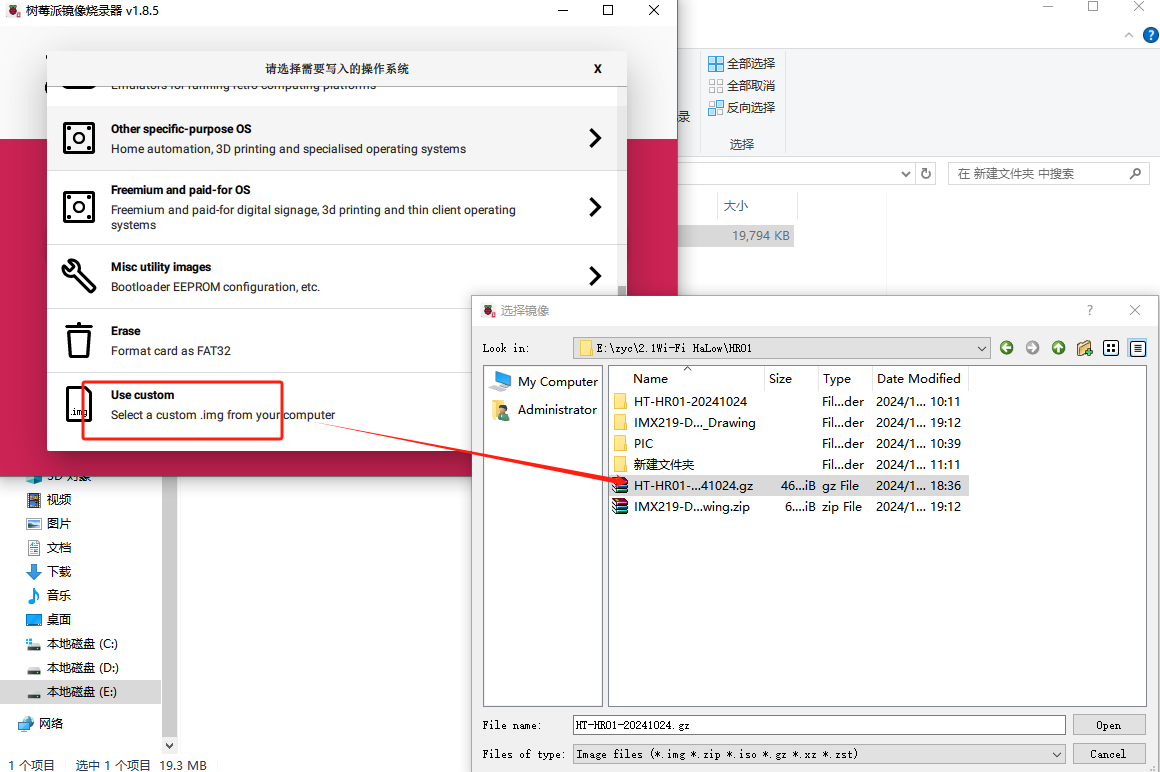Click Select None (全部取消) in Explorer ribbon
Viewport: 1160px width, 772px height.
pos(742,85)
